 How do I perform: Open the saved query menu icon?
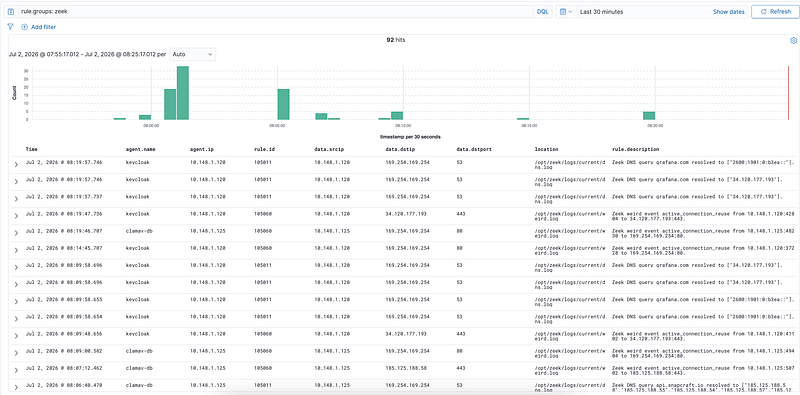click(x=11, y=12)
